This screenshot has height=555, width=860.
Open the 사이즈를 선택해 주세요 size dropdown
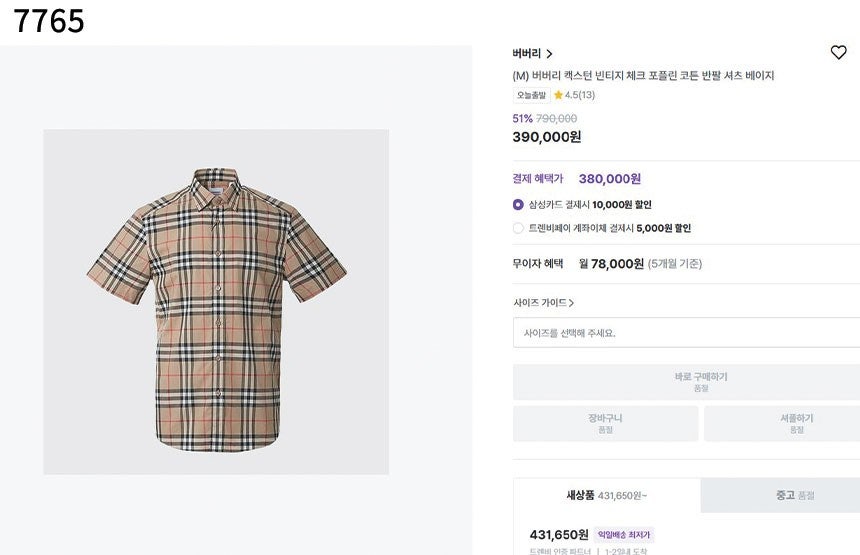tap(686, 333)
